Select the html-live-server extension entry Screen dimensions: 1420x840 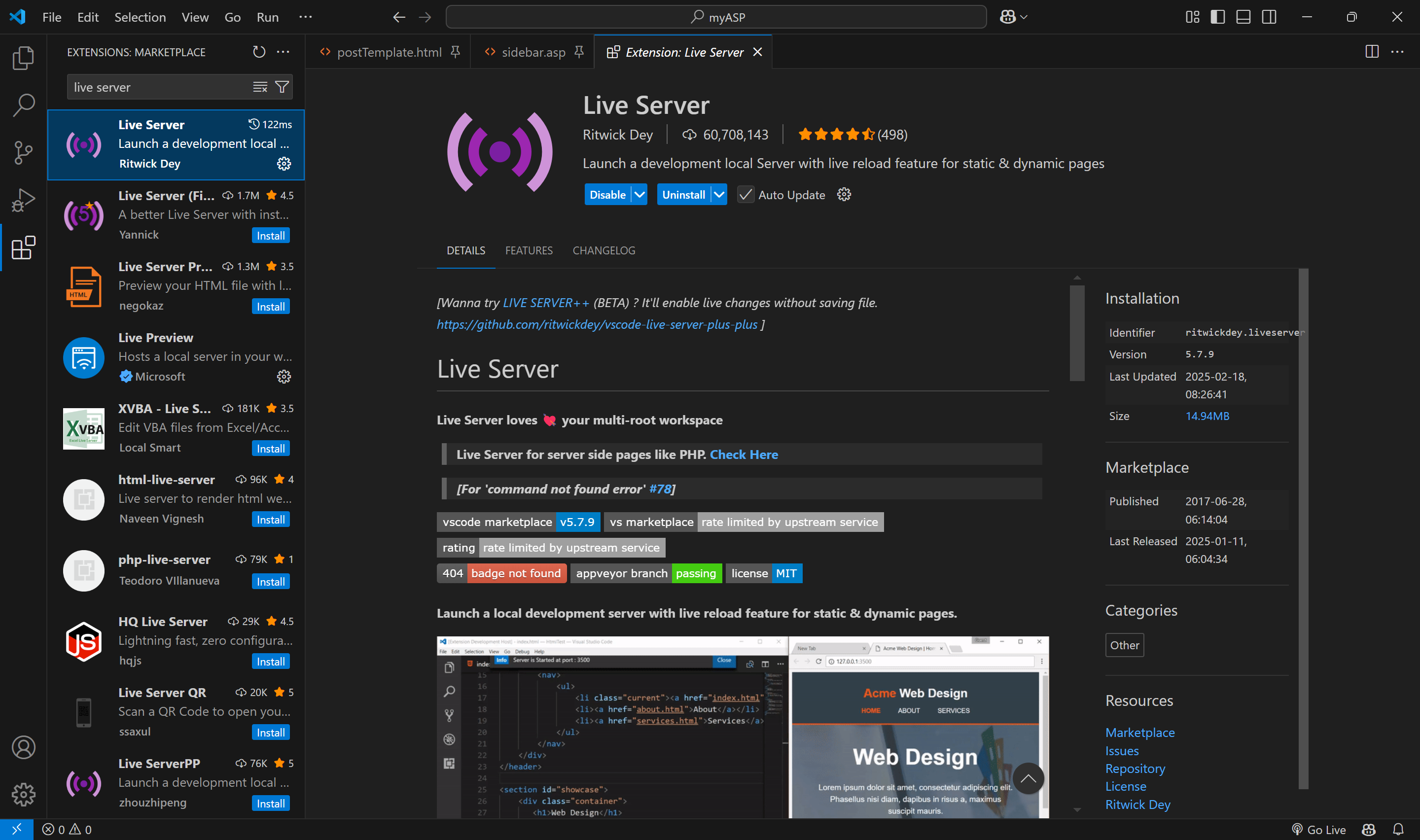pos(176,499)
